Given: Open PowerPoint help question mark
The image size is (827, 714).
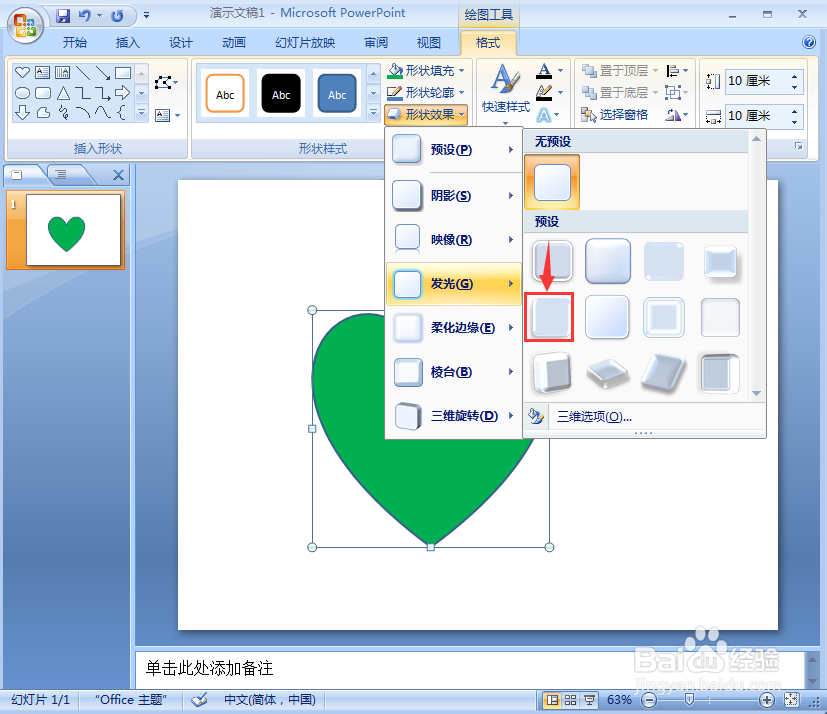Looking at the screenshot, I should point(809,42).
